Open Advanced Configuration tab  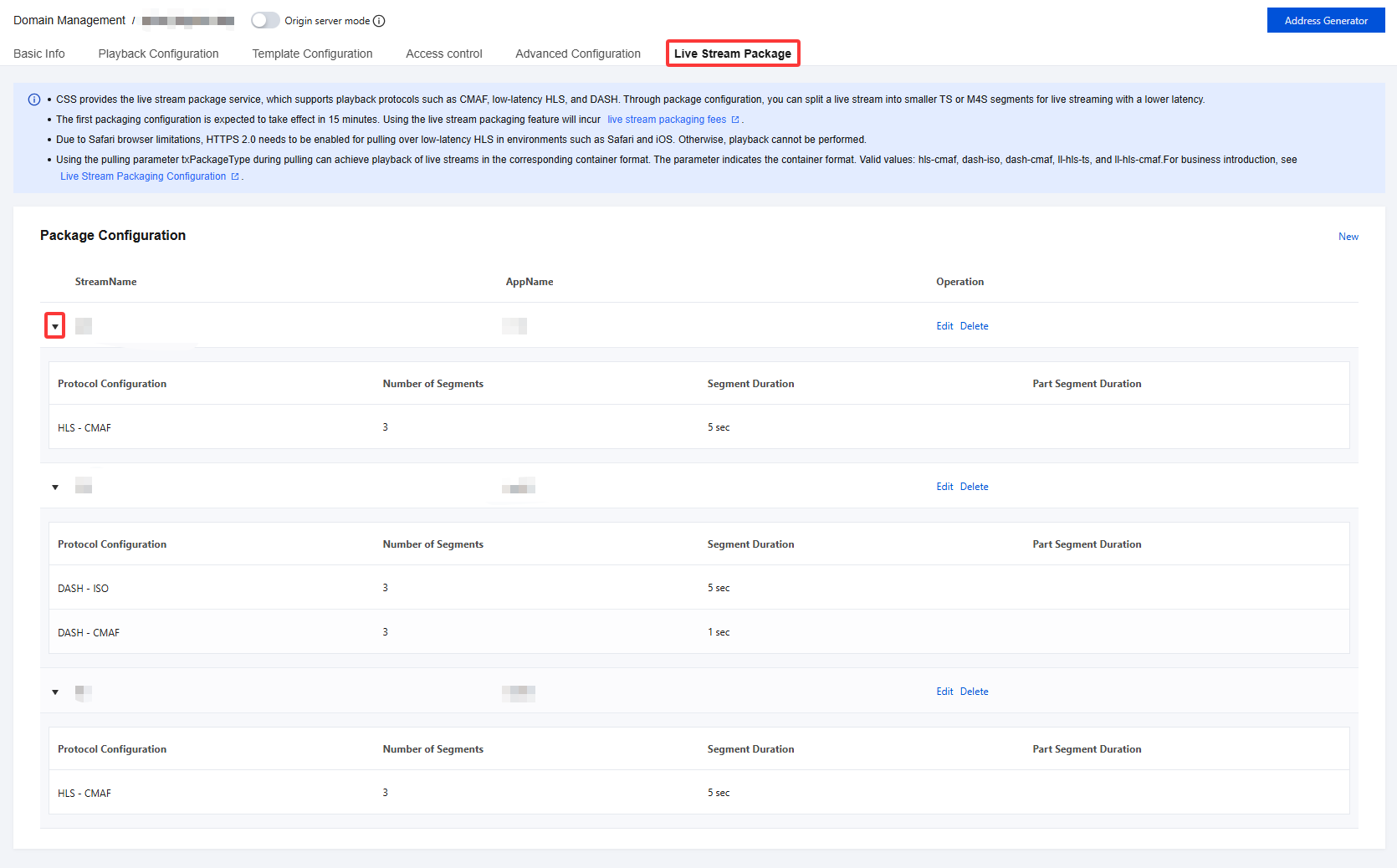577,54
